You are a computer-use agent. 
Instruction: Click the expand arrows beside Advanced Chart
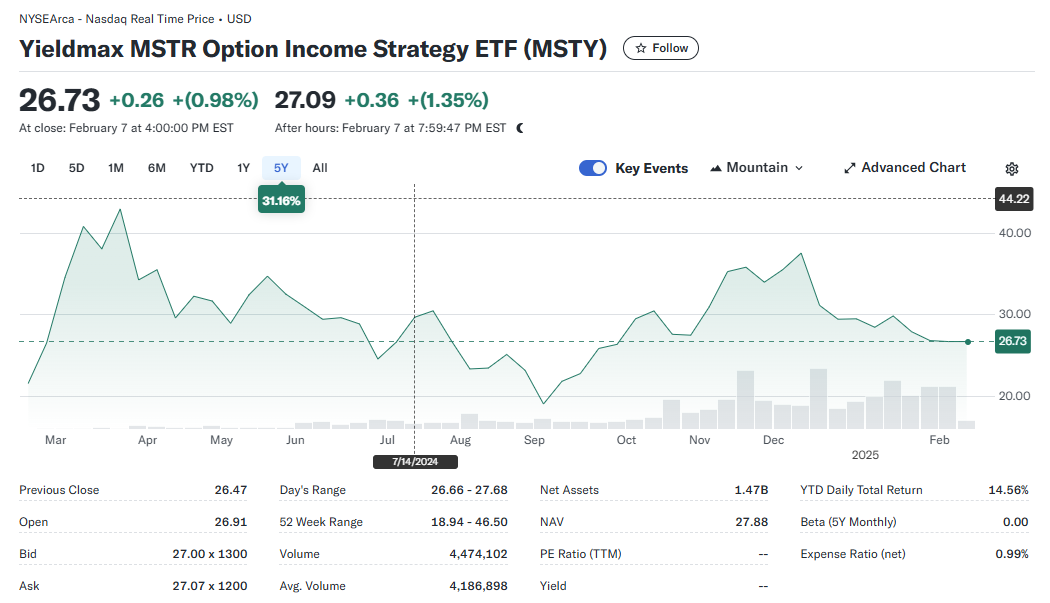point(852,167)
